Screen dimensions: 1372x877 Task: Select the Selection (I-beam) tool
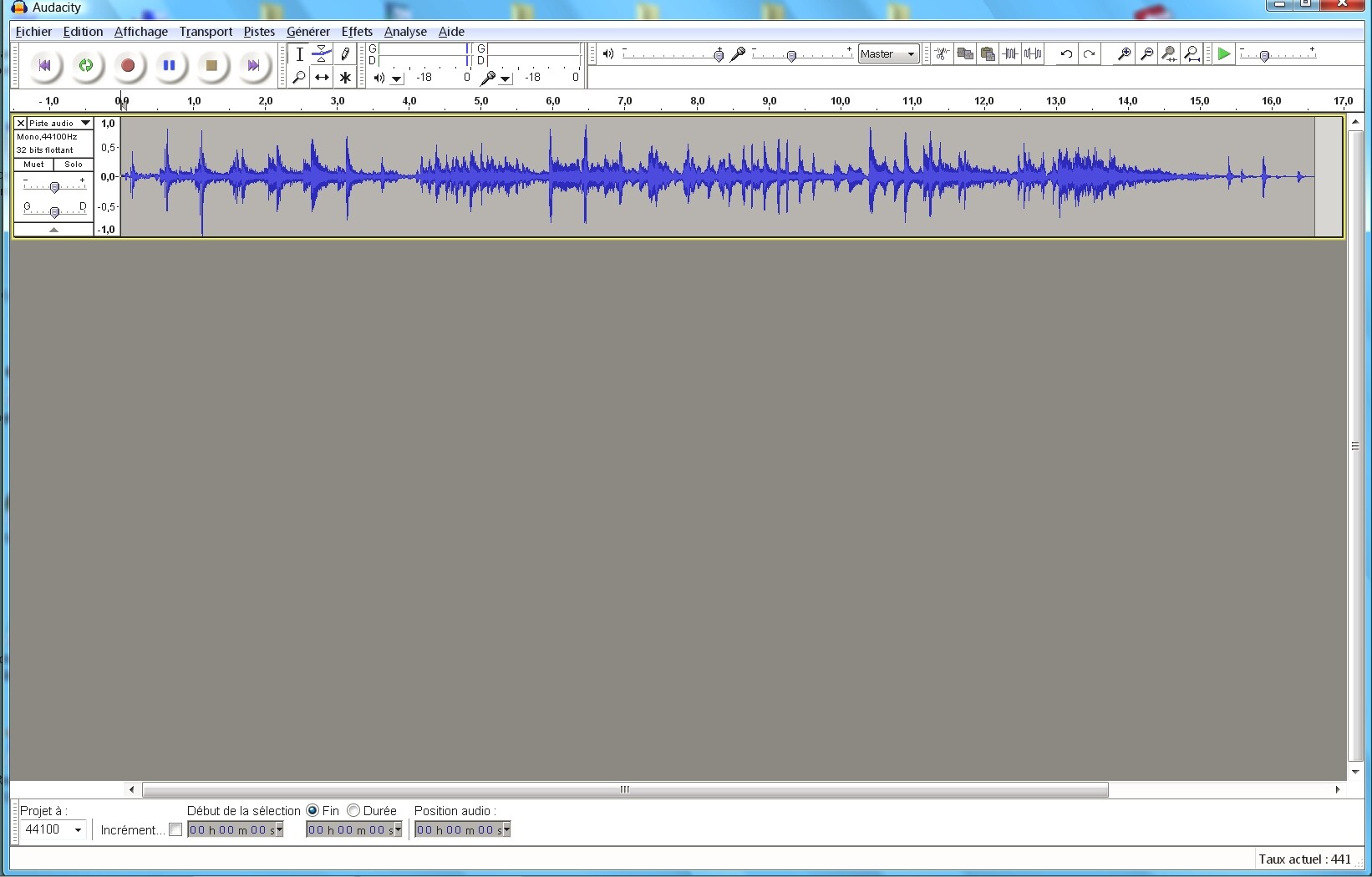(x=299, y=54)
